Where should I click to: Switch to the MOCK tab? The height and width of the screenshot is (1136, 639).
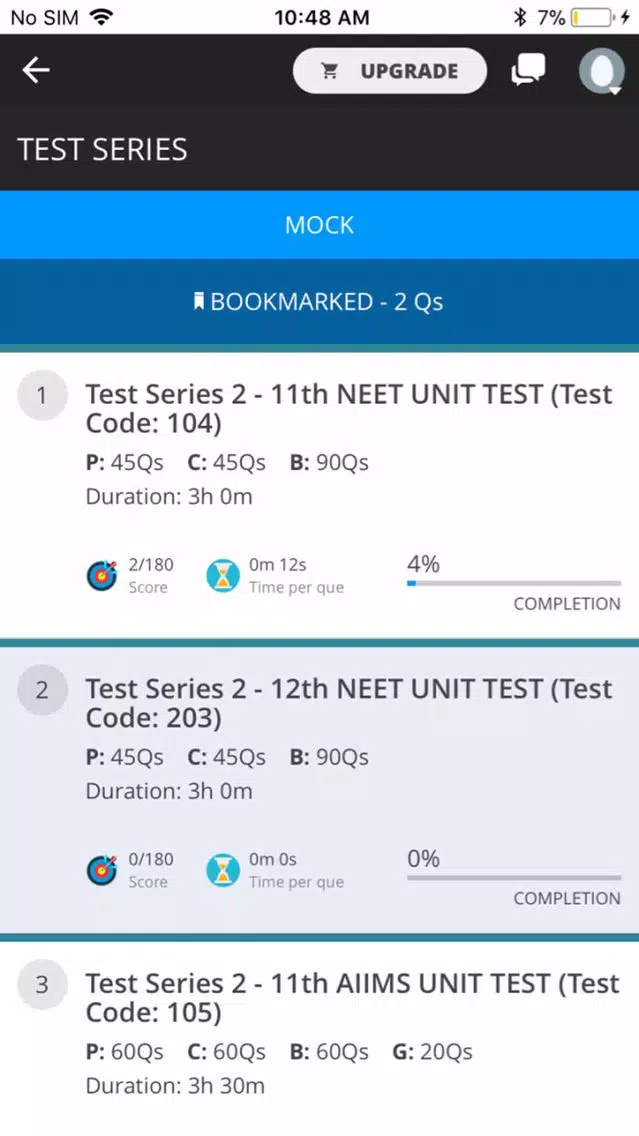click(320, 225)
